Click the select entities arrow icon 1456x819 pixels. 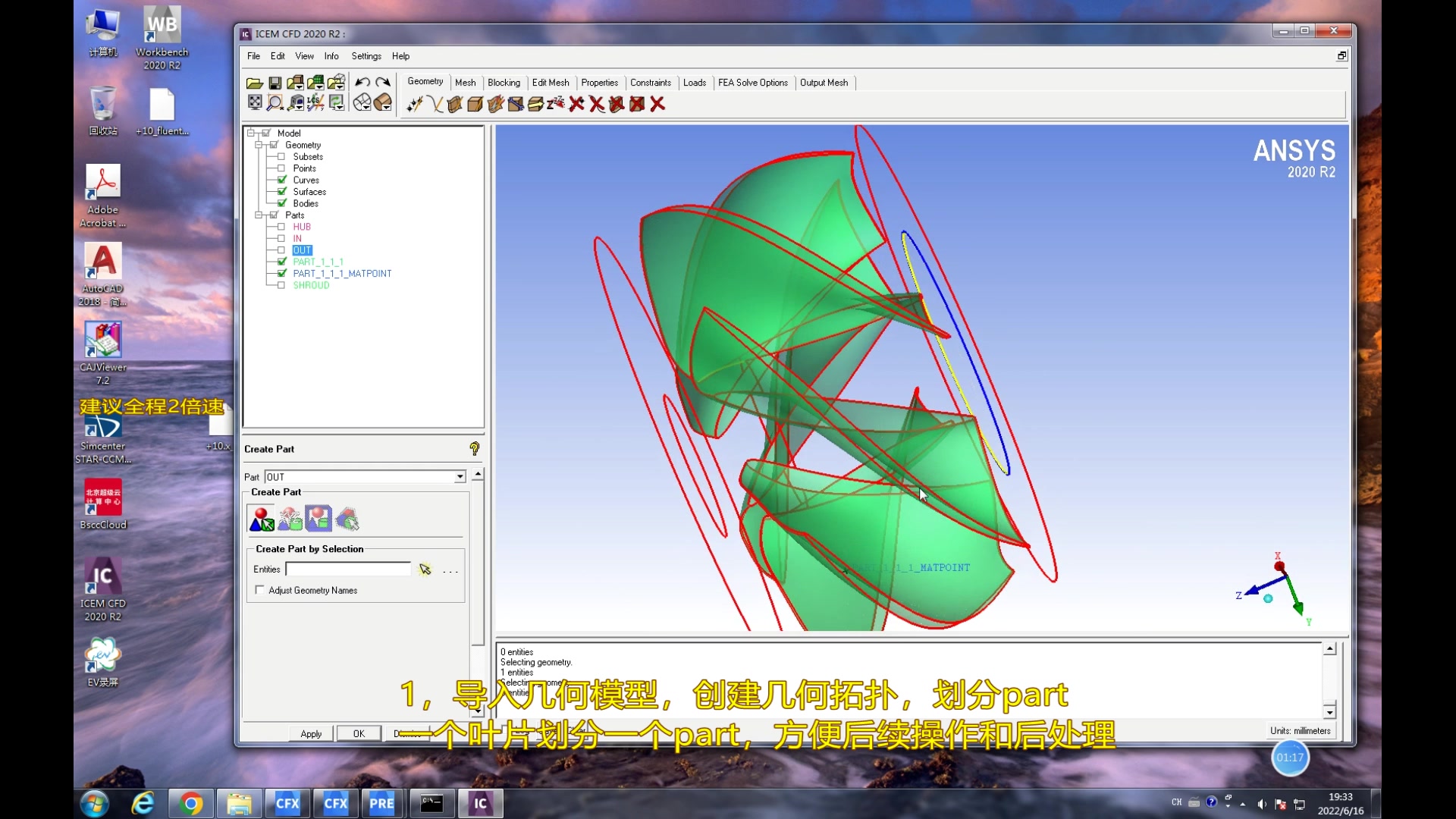click(425, 570)
